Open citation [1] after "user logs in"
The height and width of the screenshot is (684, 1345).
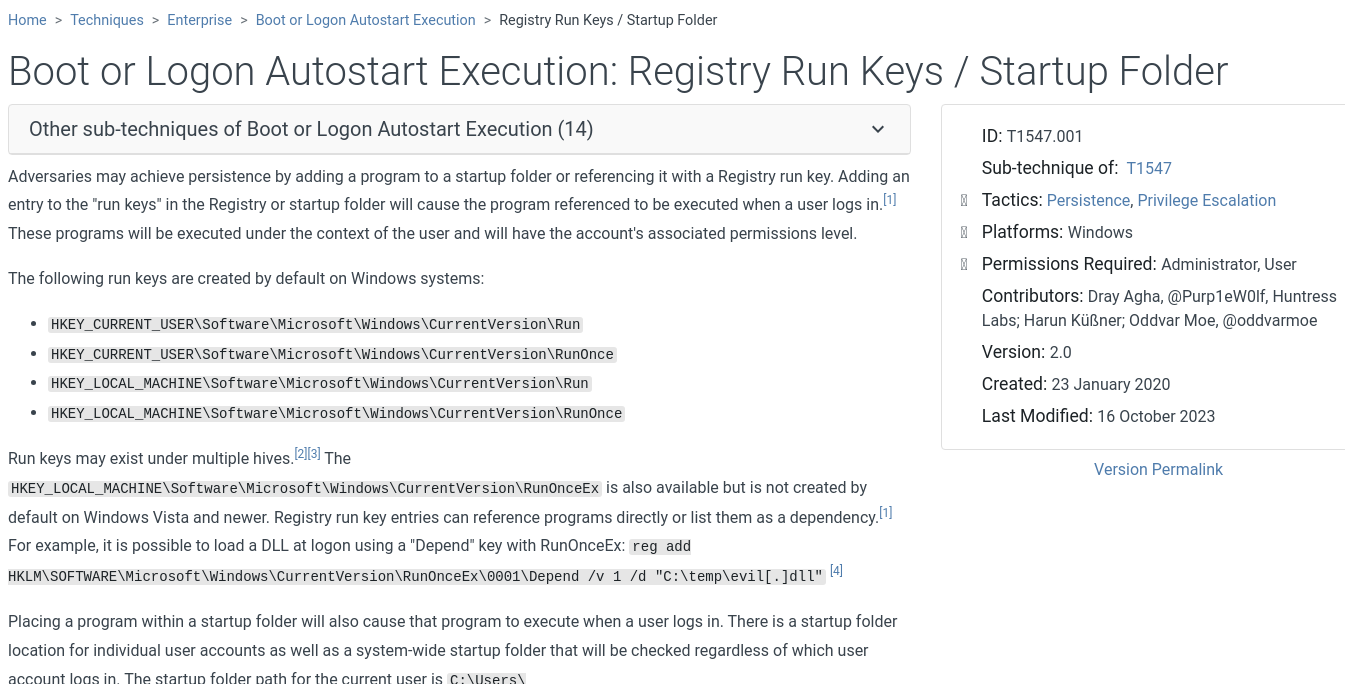(889, 200)
